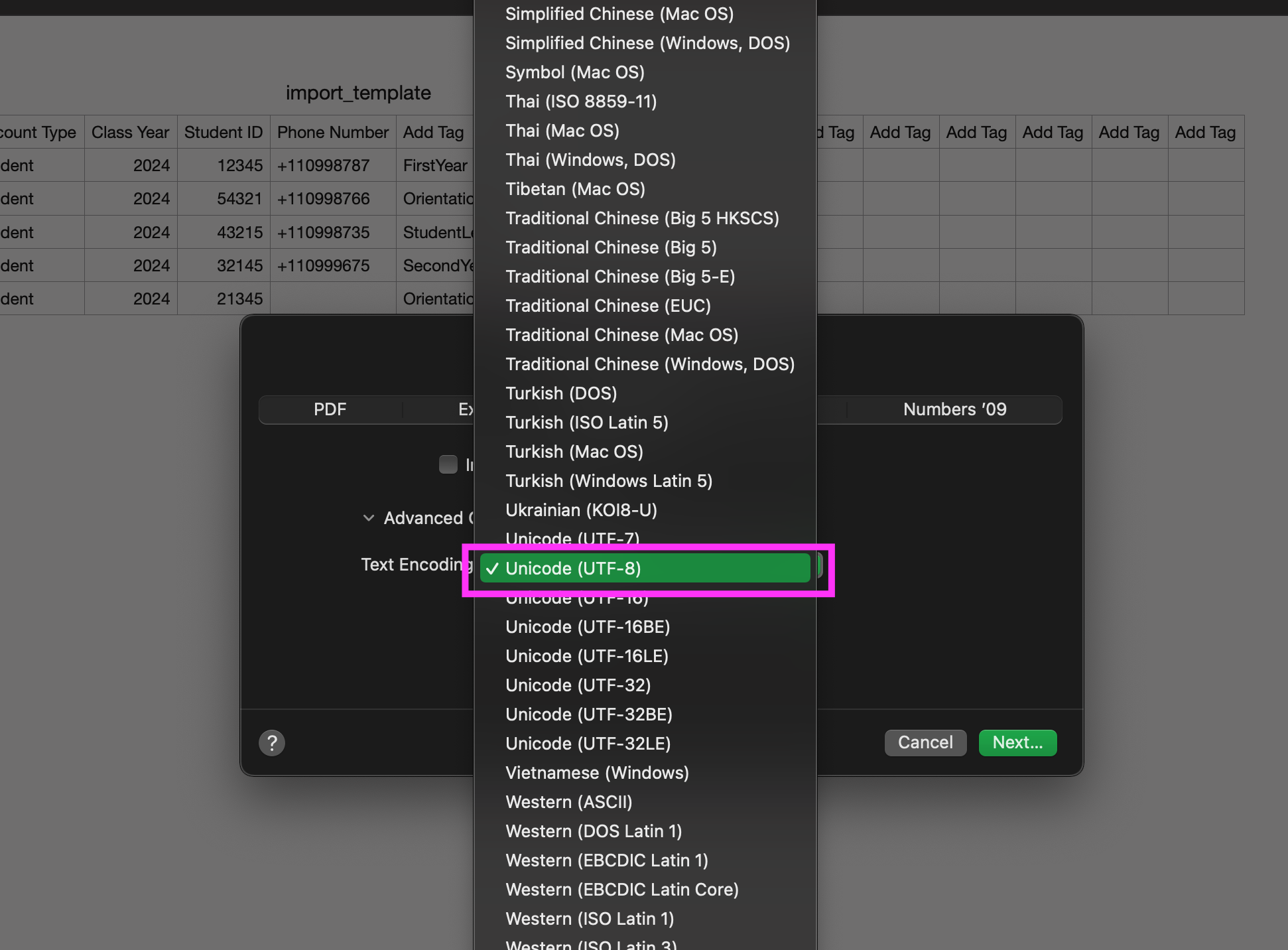Click the Cancel button
The image size is (1288, 950).
(x=925, y=742)
